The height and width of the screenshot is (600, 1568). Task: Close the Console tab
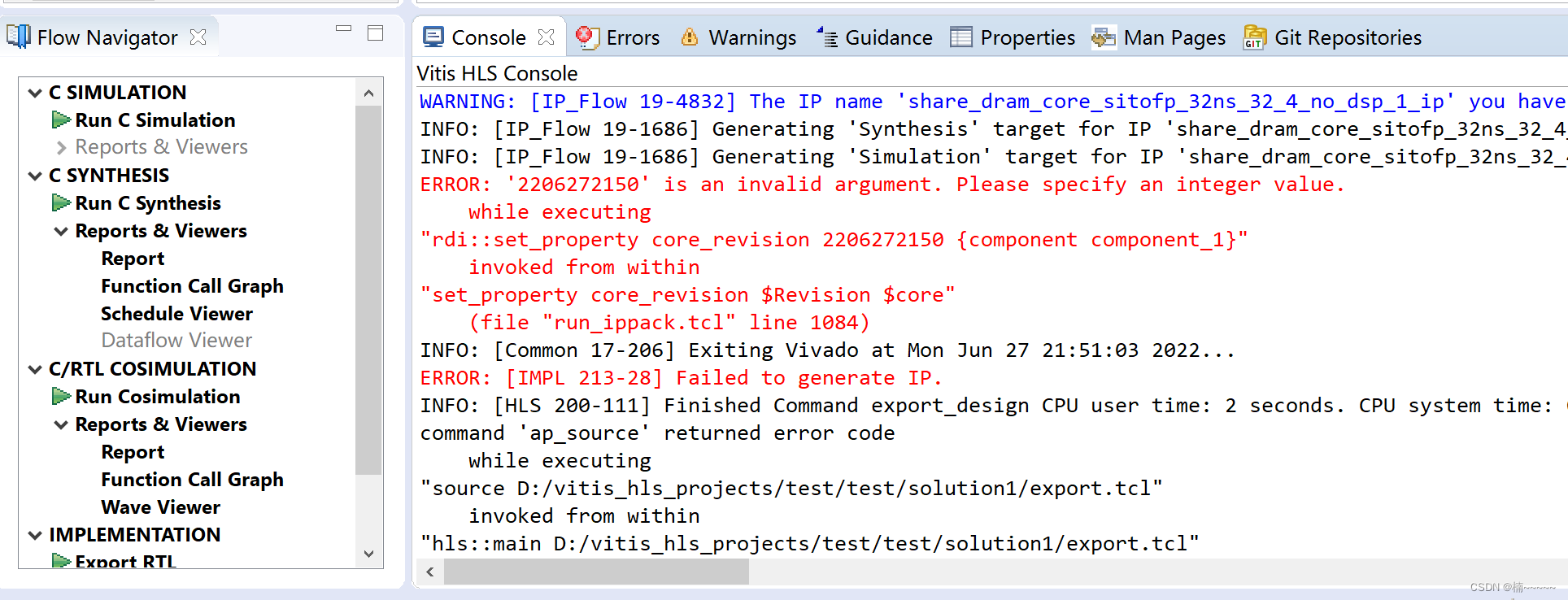tap(547, 37)
